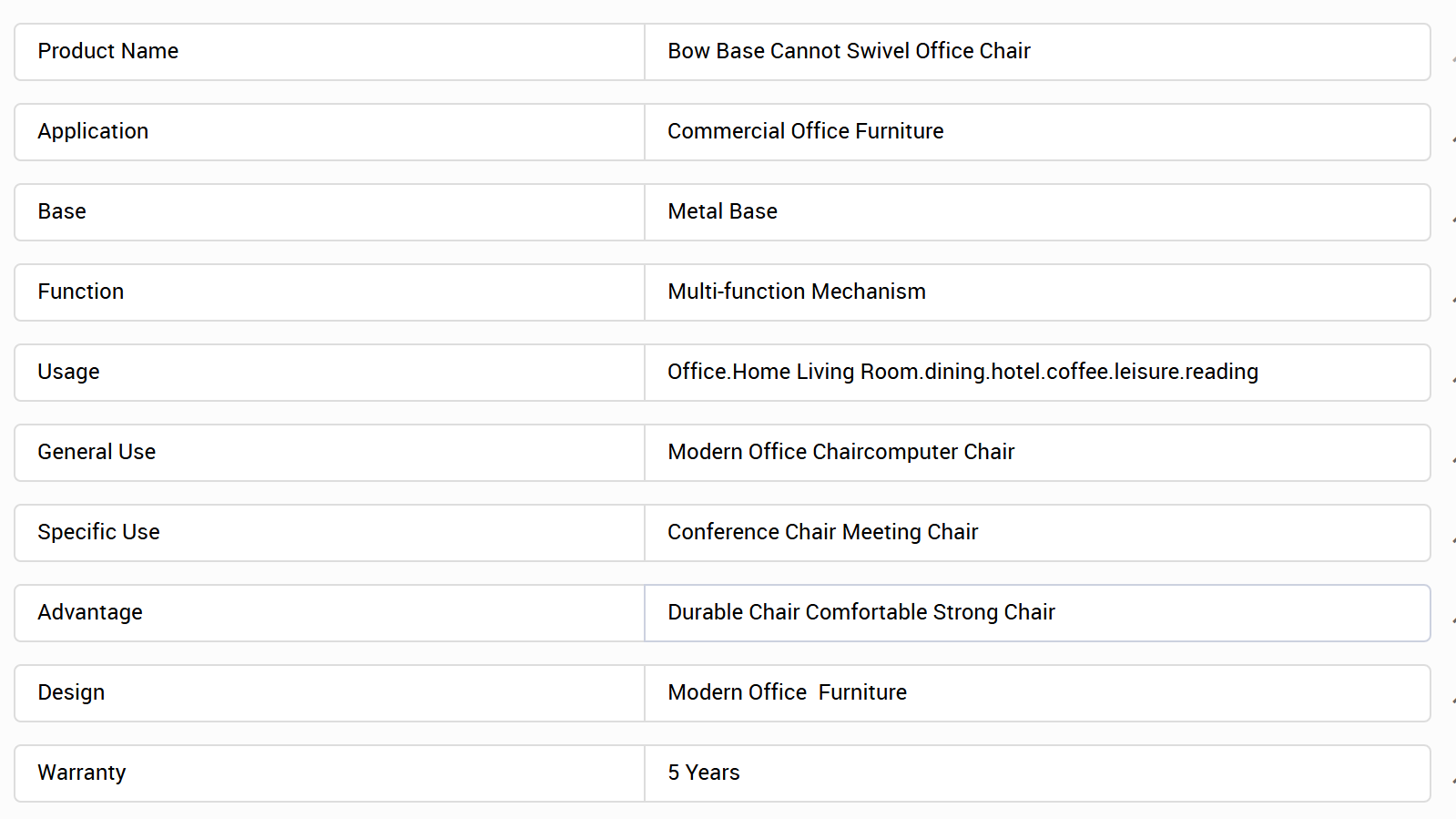
Task: Click the 'Usage' attribute name field
Action: pos(330,373)
